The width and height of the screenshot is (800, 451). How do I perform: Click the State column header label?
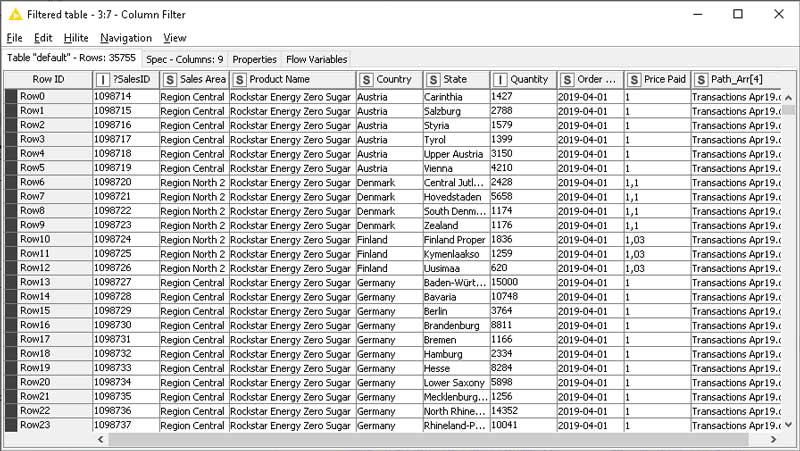455,80
